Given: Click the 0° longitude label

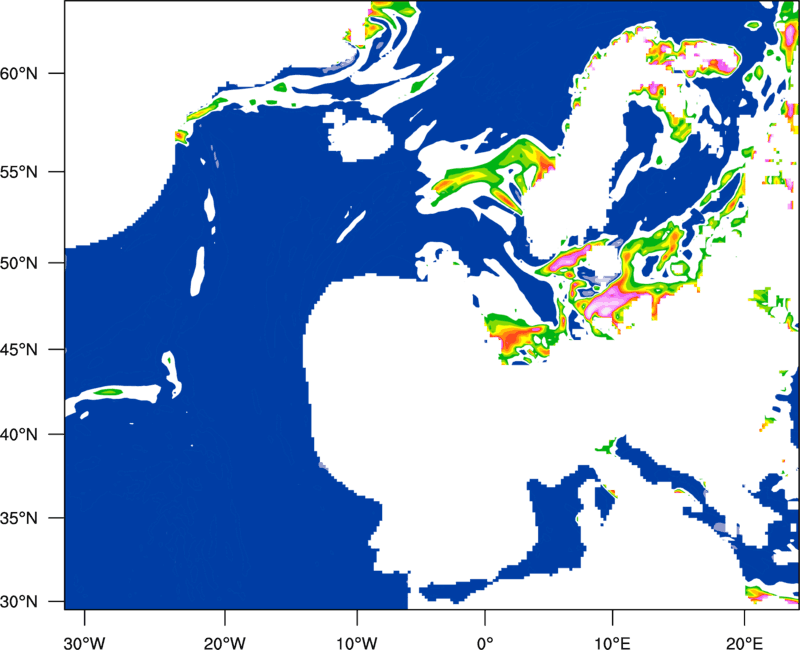Looking at the screenshot, I should (x=485, y=643).
